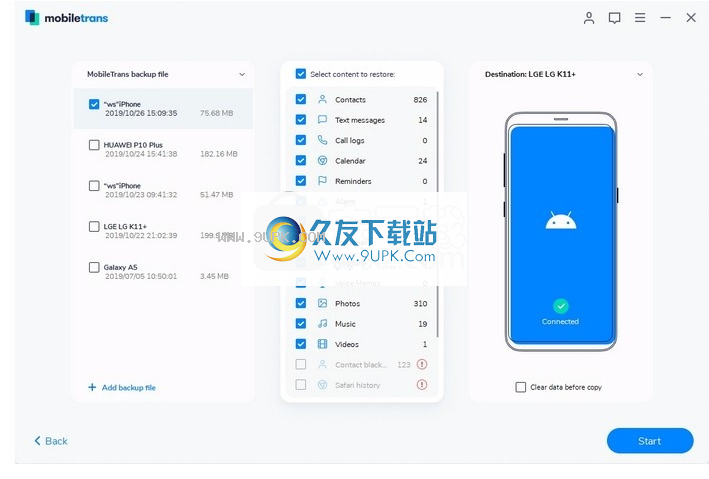Click the 182.16 MB size text
The image size is (709, 479).
coord(219,154)
